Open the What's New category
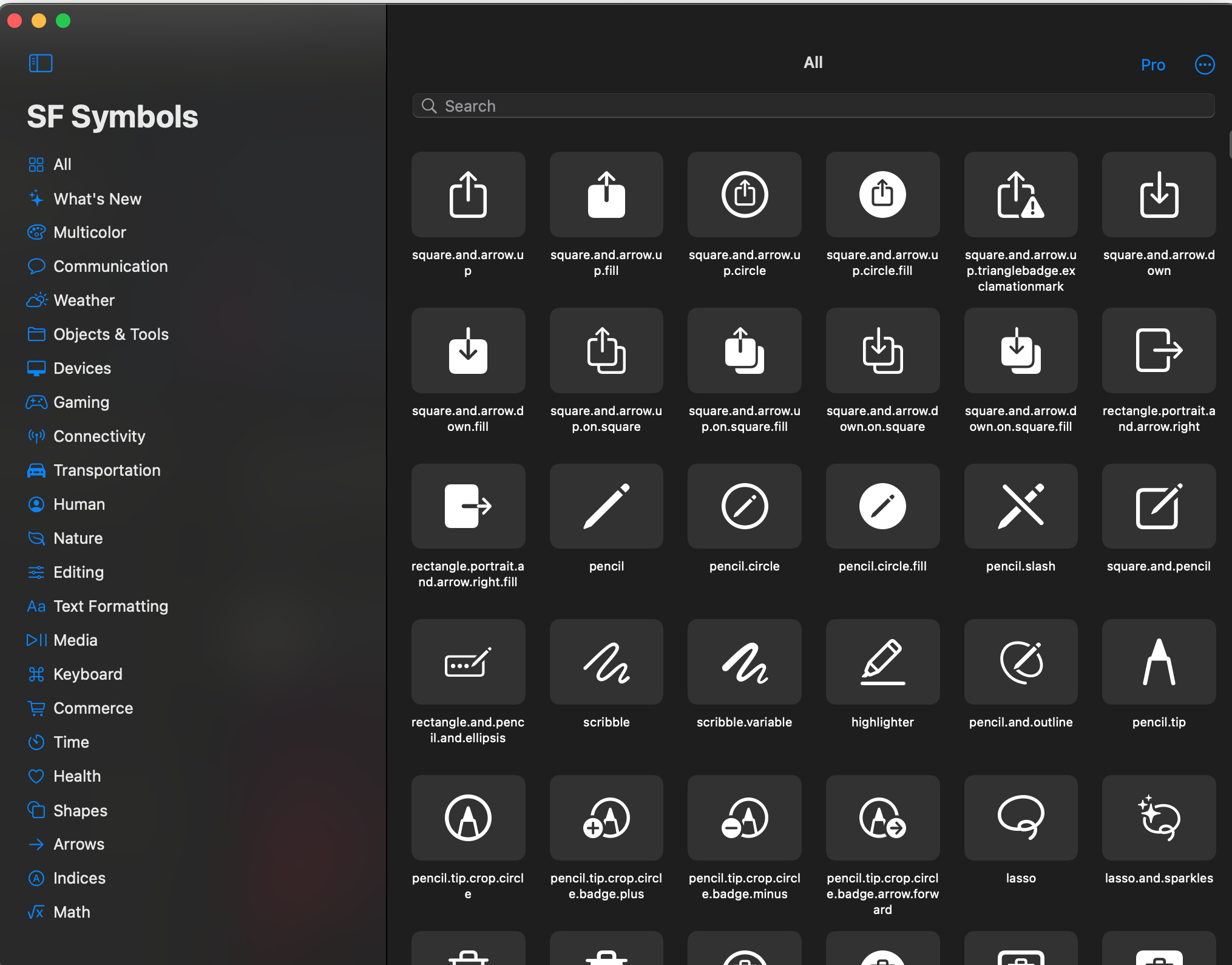Screen dimensions: 1232x965 [x=97, y=199]
